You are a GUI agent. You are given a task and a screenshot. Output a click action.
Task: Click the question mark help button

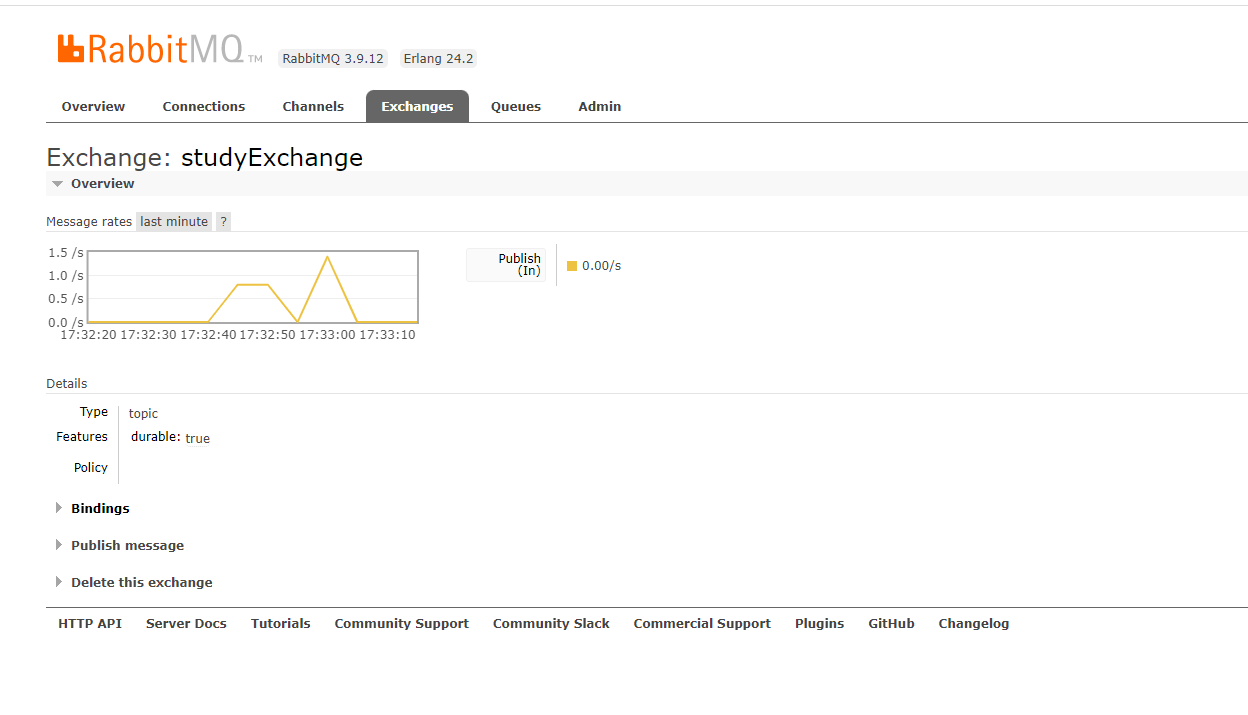pyautogui.click(x=223, y=222)
